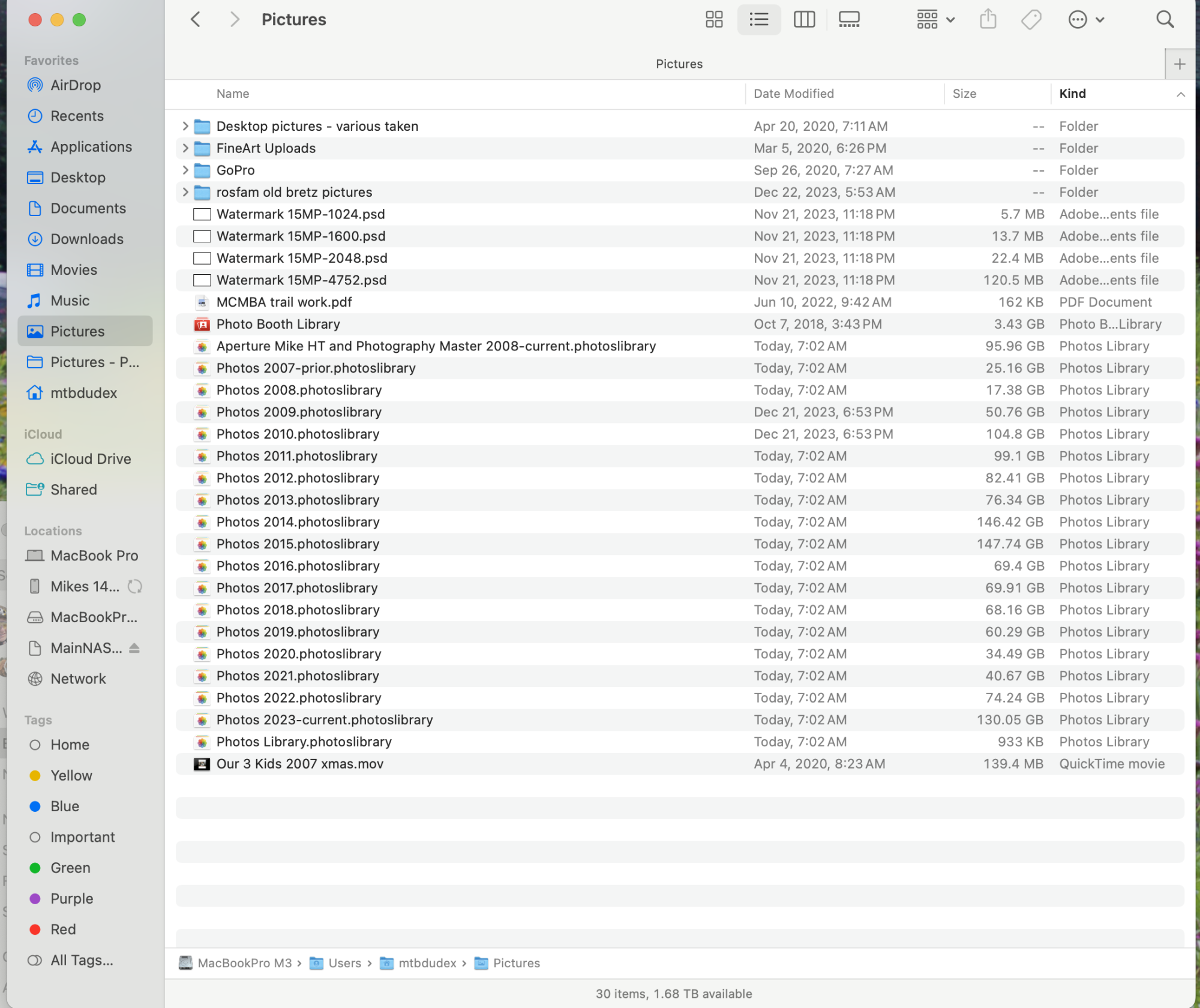Viewport: 1200px width, 1008px height.
Task: Select the Pictures tab title
Action: 679,64
